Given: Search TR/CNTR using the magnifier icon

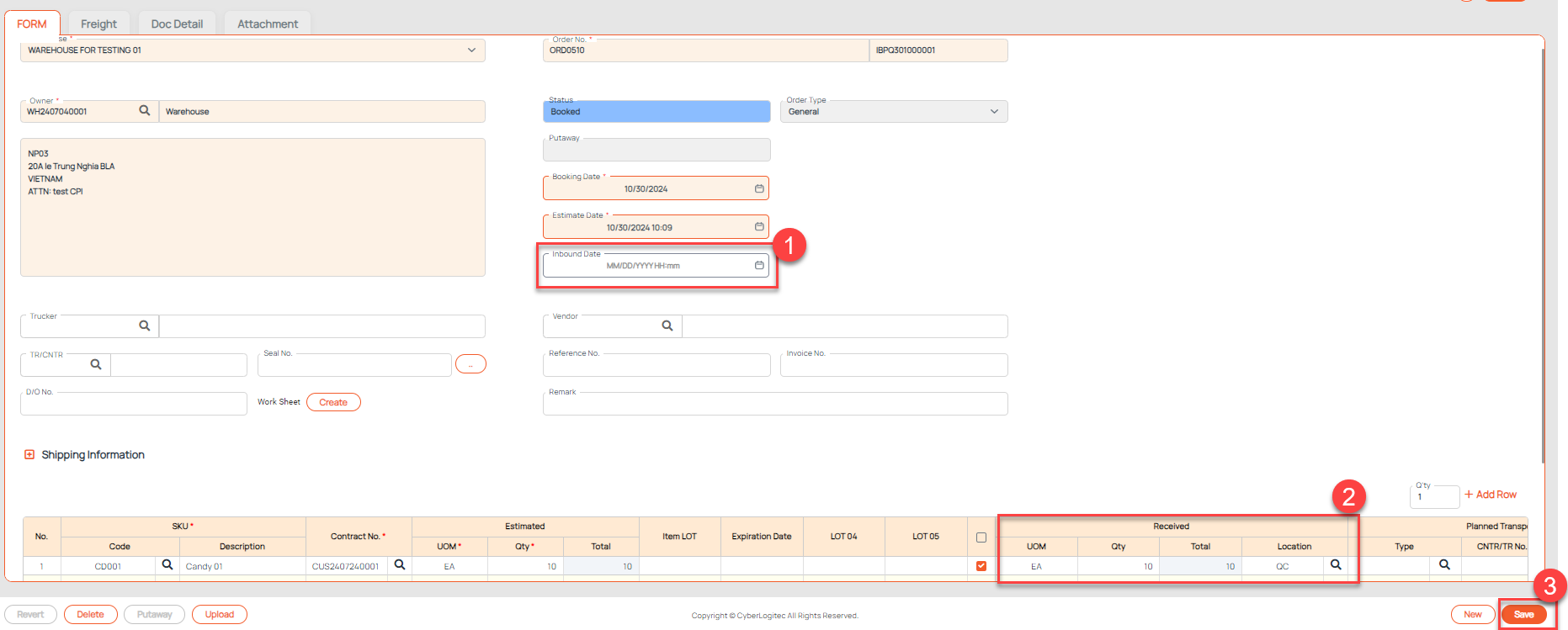Looking at the screenshot, I should coord(96,365).
